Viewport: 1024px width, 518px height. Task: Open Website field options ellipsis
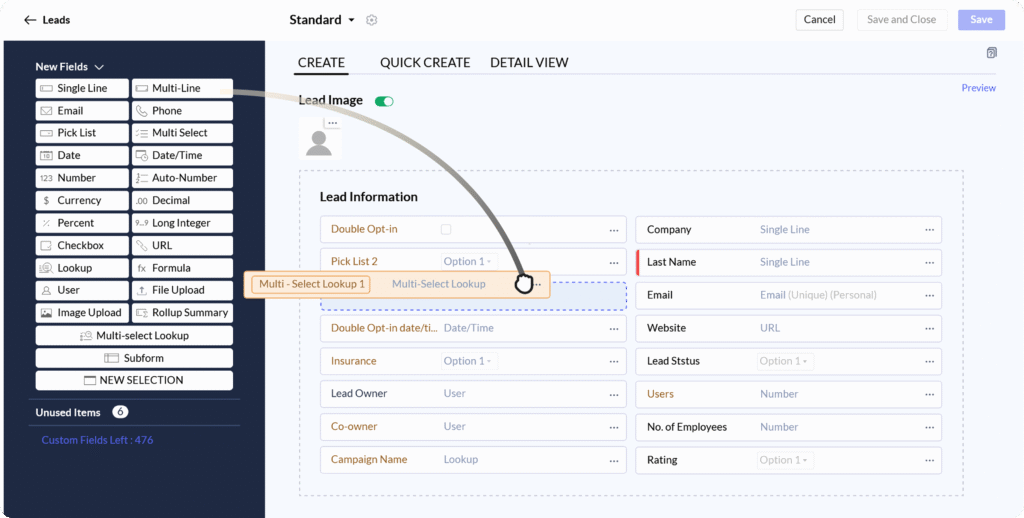(x=929, y=329)
